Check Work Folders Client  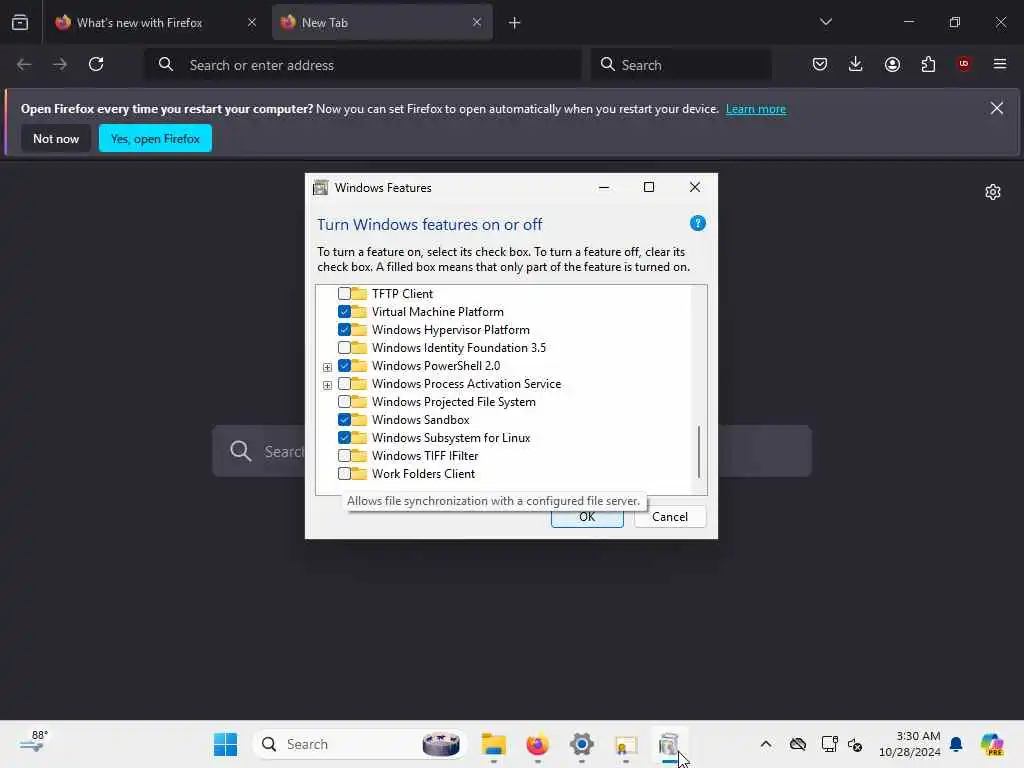[344, 473]
